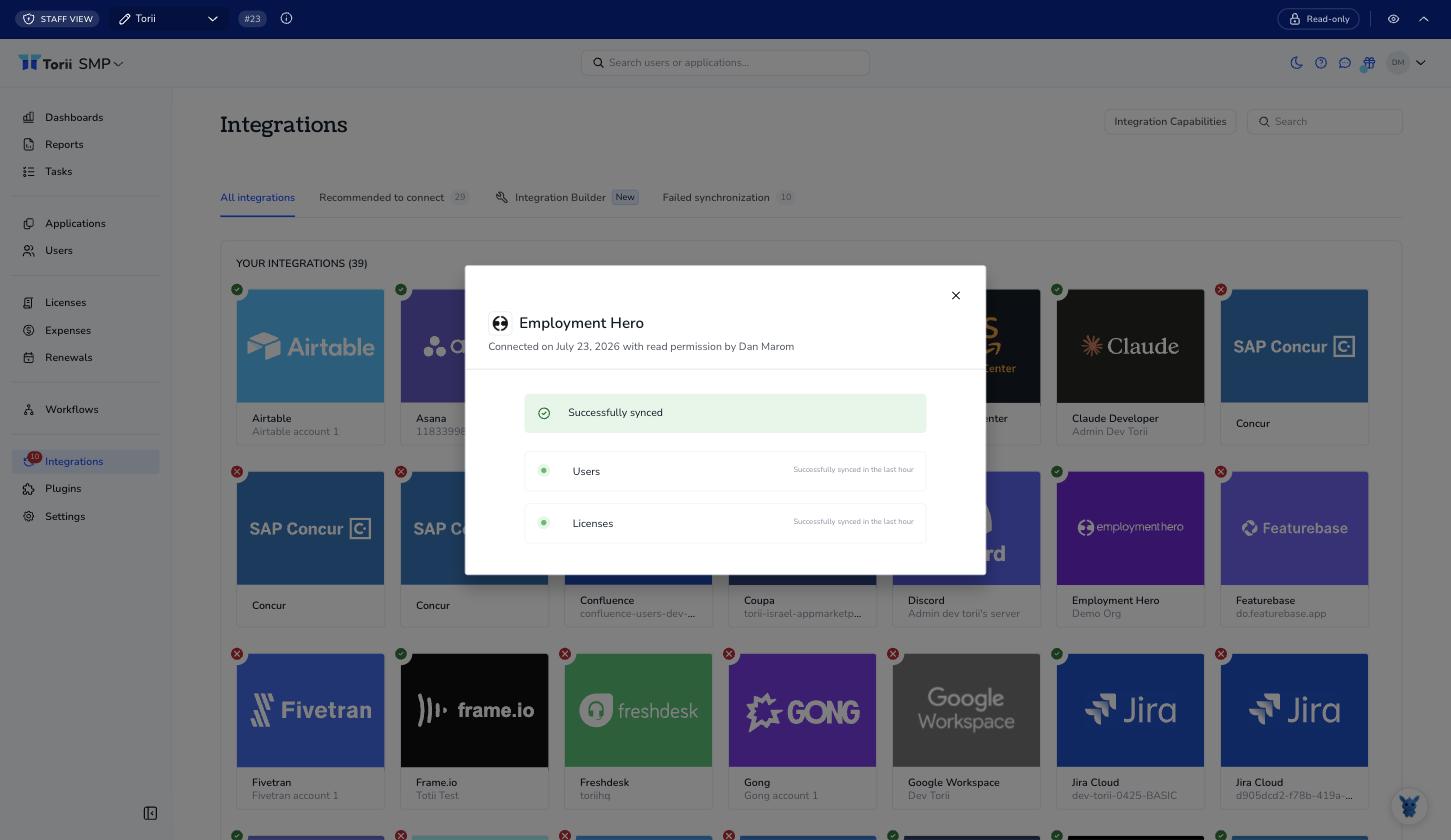Open the Featurebase integration card
The height and width of the screenshot is (840, 1451).
(1294, 549)
